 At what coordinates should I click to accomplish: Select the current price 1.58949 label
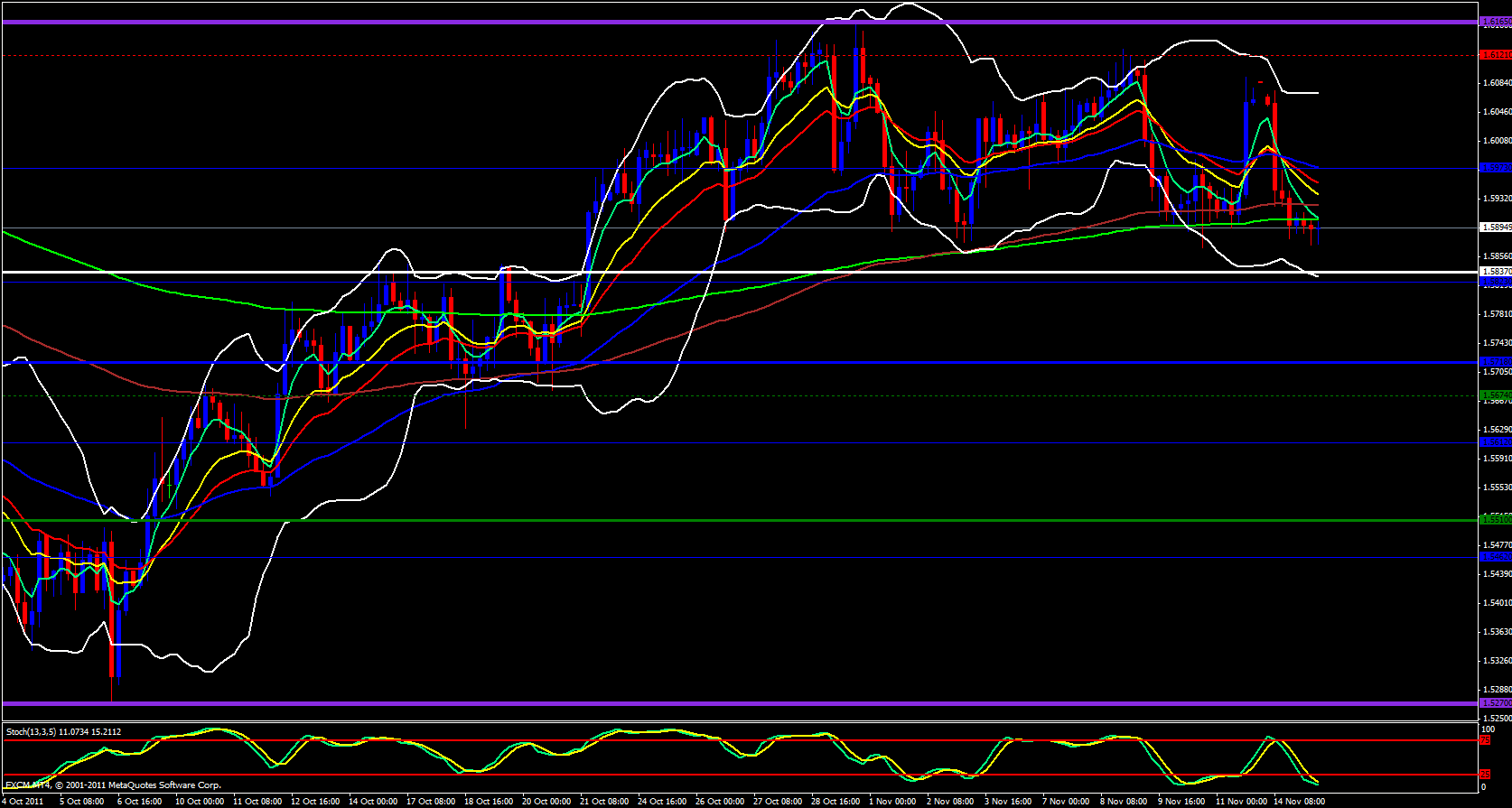[1495, 228]
